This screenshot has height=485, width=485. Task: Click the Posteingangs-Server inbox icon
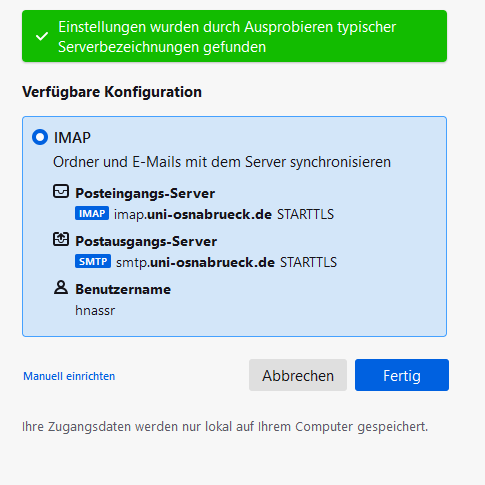pyautogui.click(x=61, y=192)
